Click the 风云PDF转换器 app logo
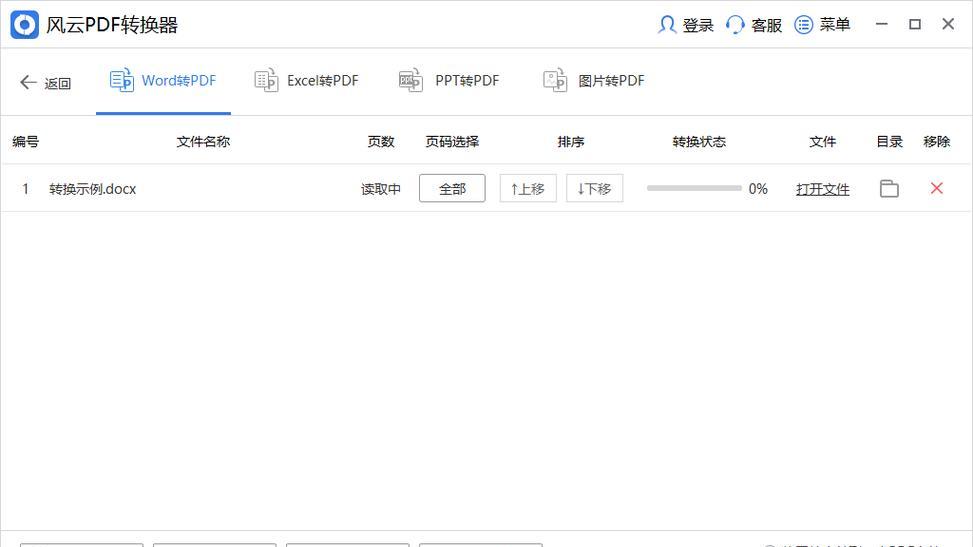 pyautogui.click(x=24, y=25)
